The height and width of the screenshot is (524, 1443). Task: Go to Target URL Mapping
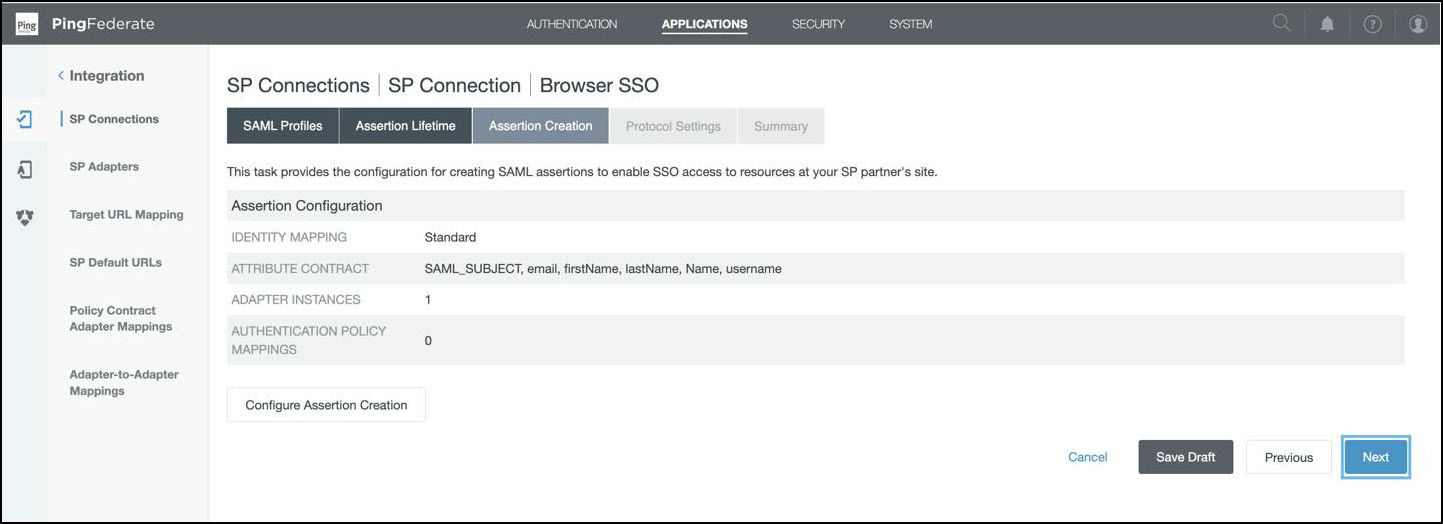pyautogui.click(x=126, y=215)
